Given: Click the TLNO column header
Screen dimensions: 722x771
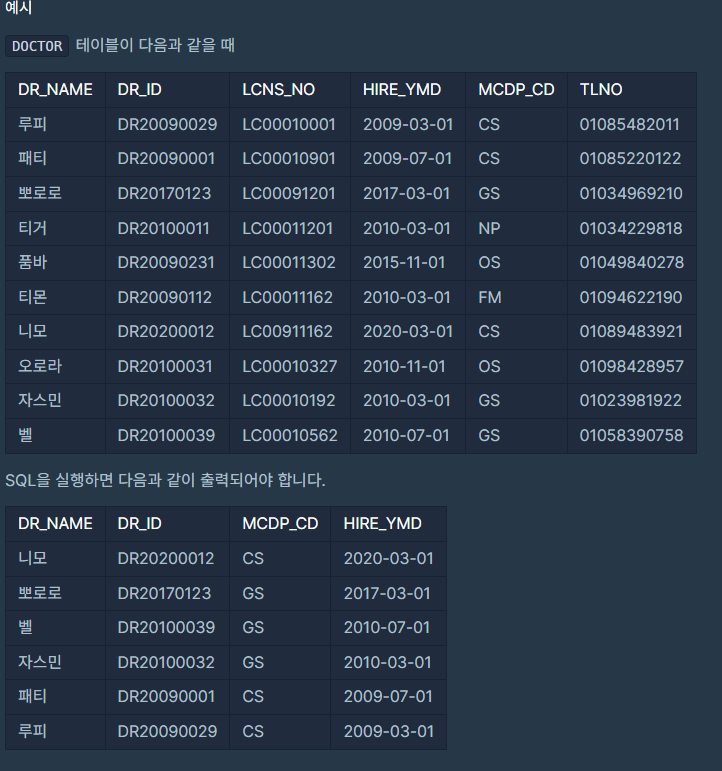Looking at the screenshot, I should click(x=601, y=89).
